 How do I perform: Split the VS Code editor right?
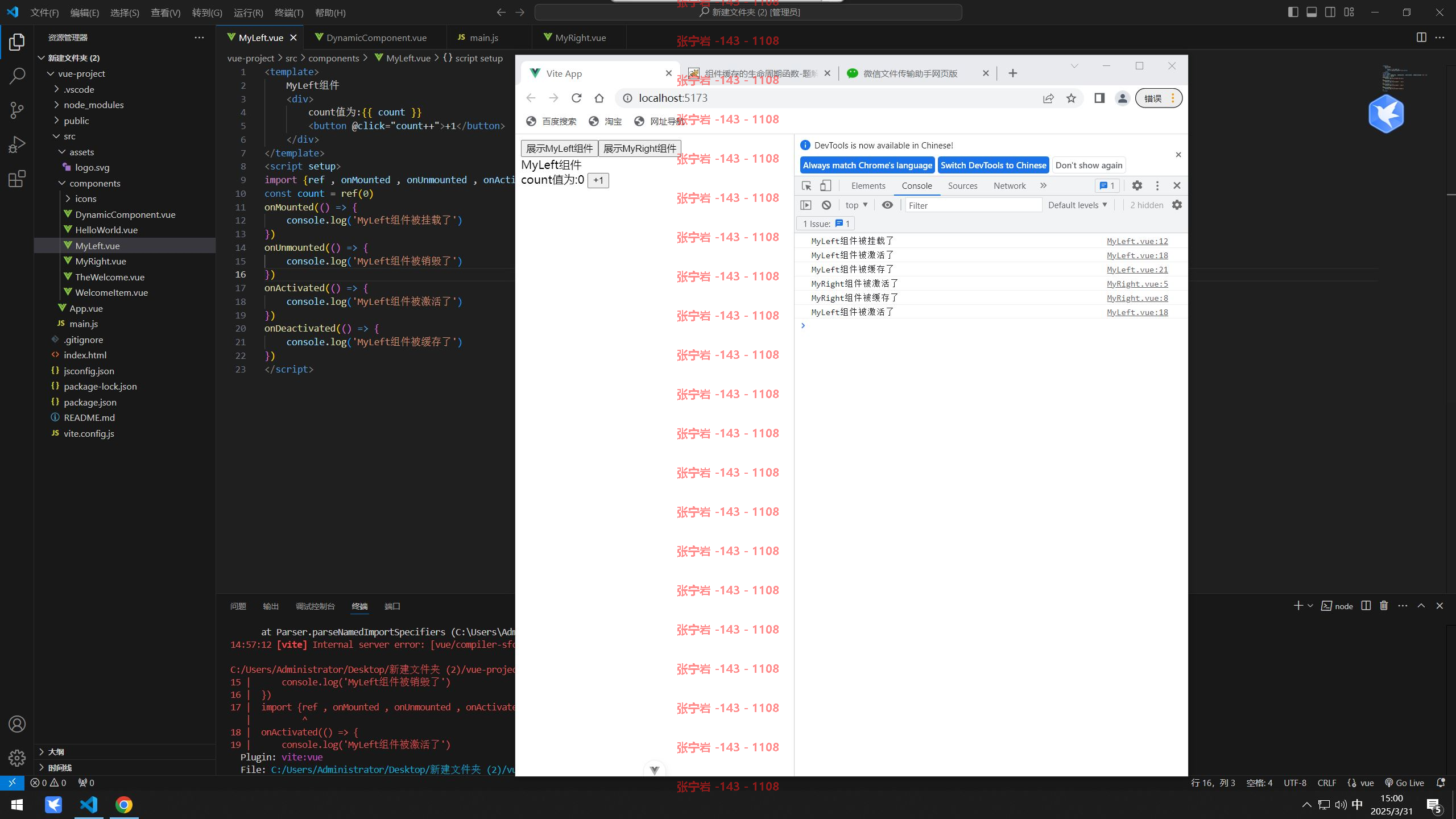[1421, 38]
